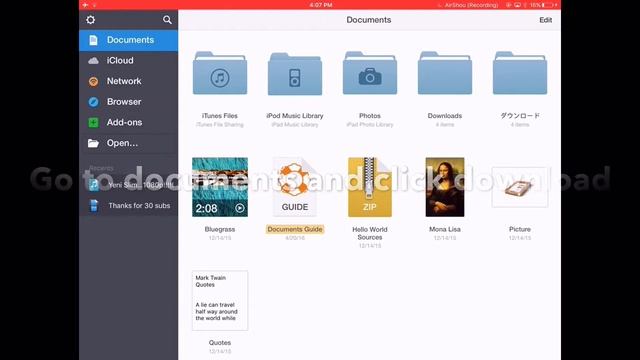Open the settings gear in the sidebar

pos(91,20)
